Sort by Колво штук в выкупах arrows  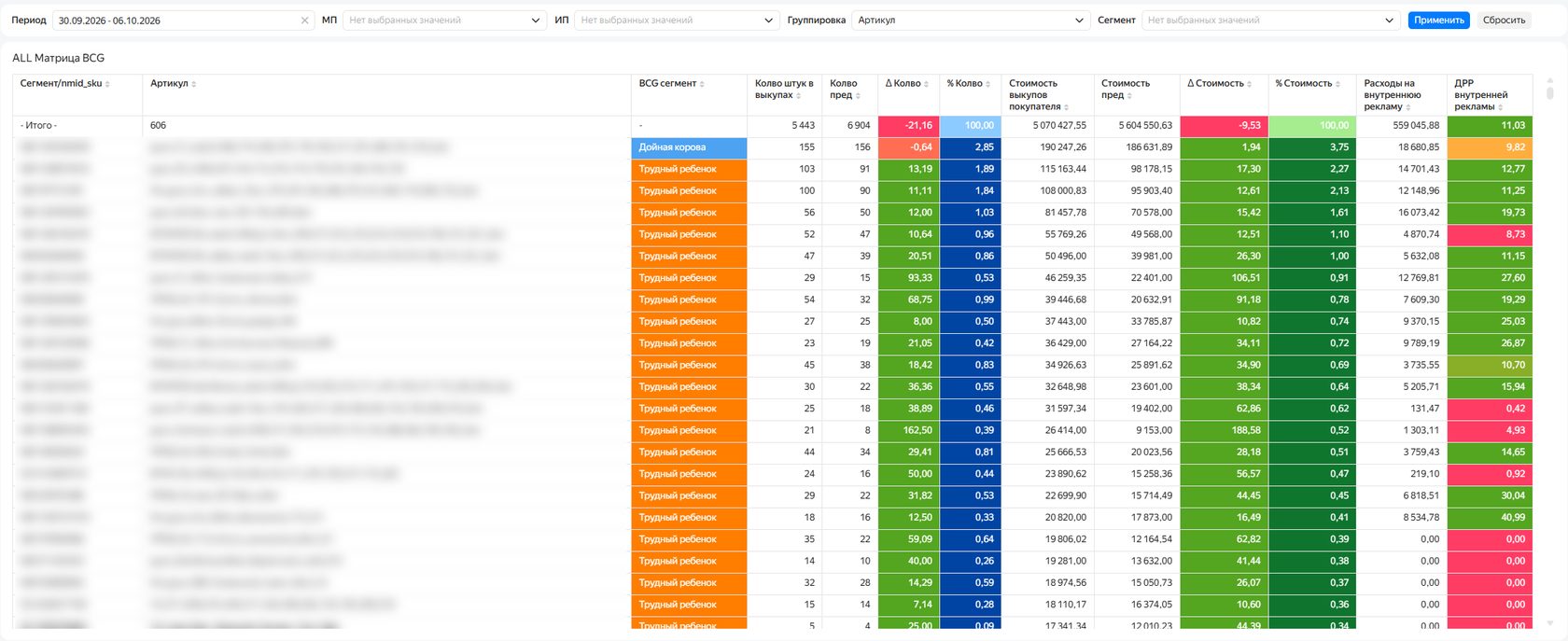tap(799, 96)
